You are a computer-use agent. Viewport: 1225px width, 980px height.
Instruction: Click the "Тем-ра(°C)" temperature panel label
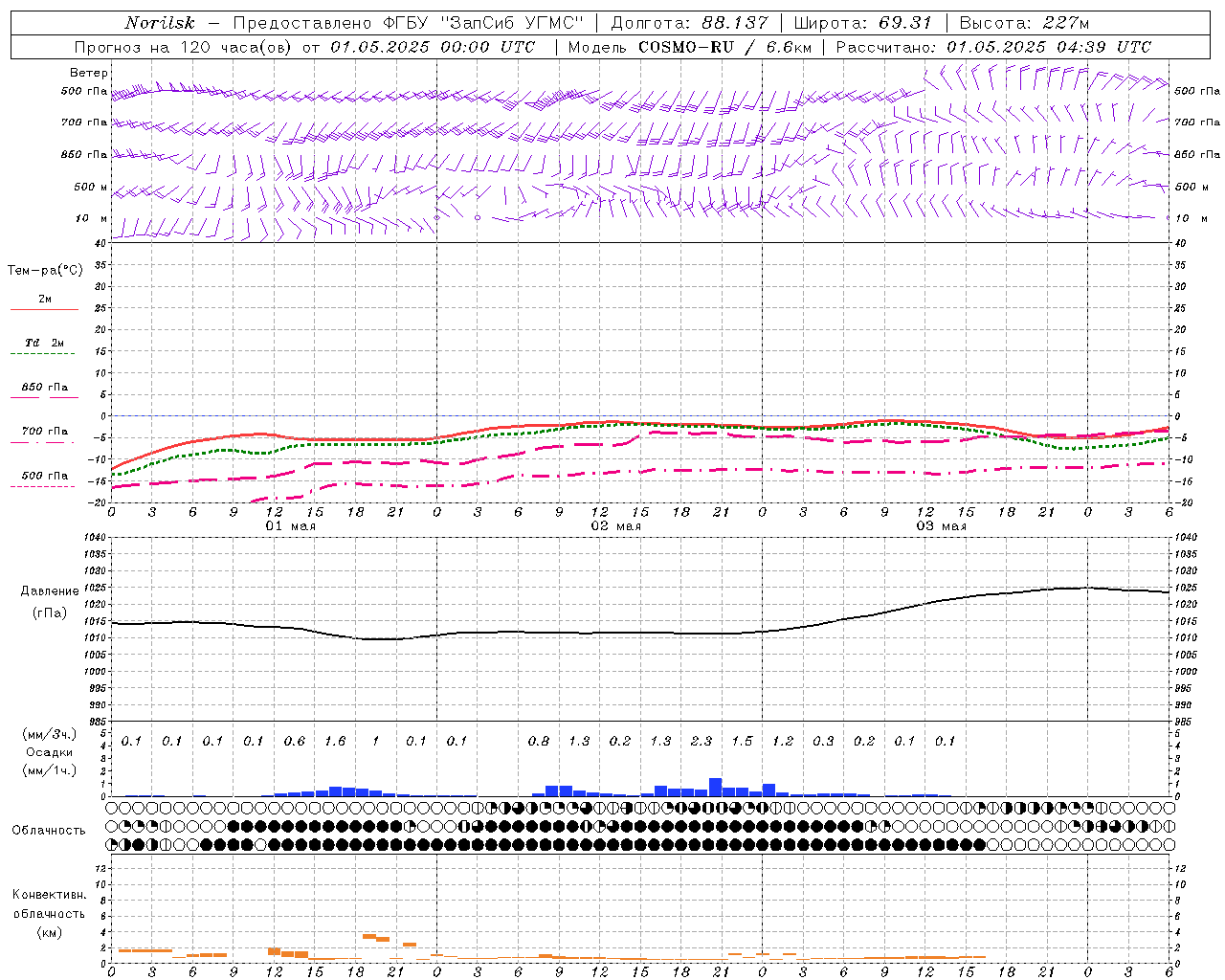point(45,271)
